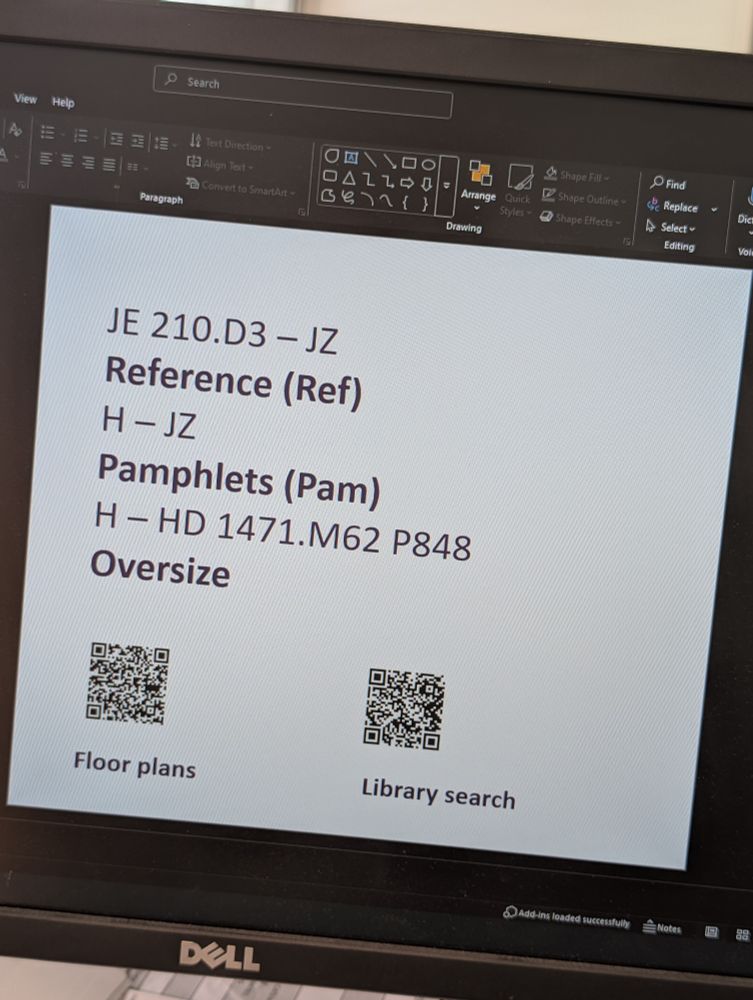Select the Curve shape
This screenshot has height=1000, width=753.
386,202
